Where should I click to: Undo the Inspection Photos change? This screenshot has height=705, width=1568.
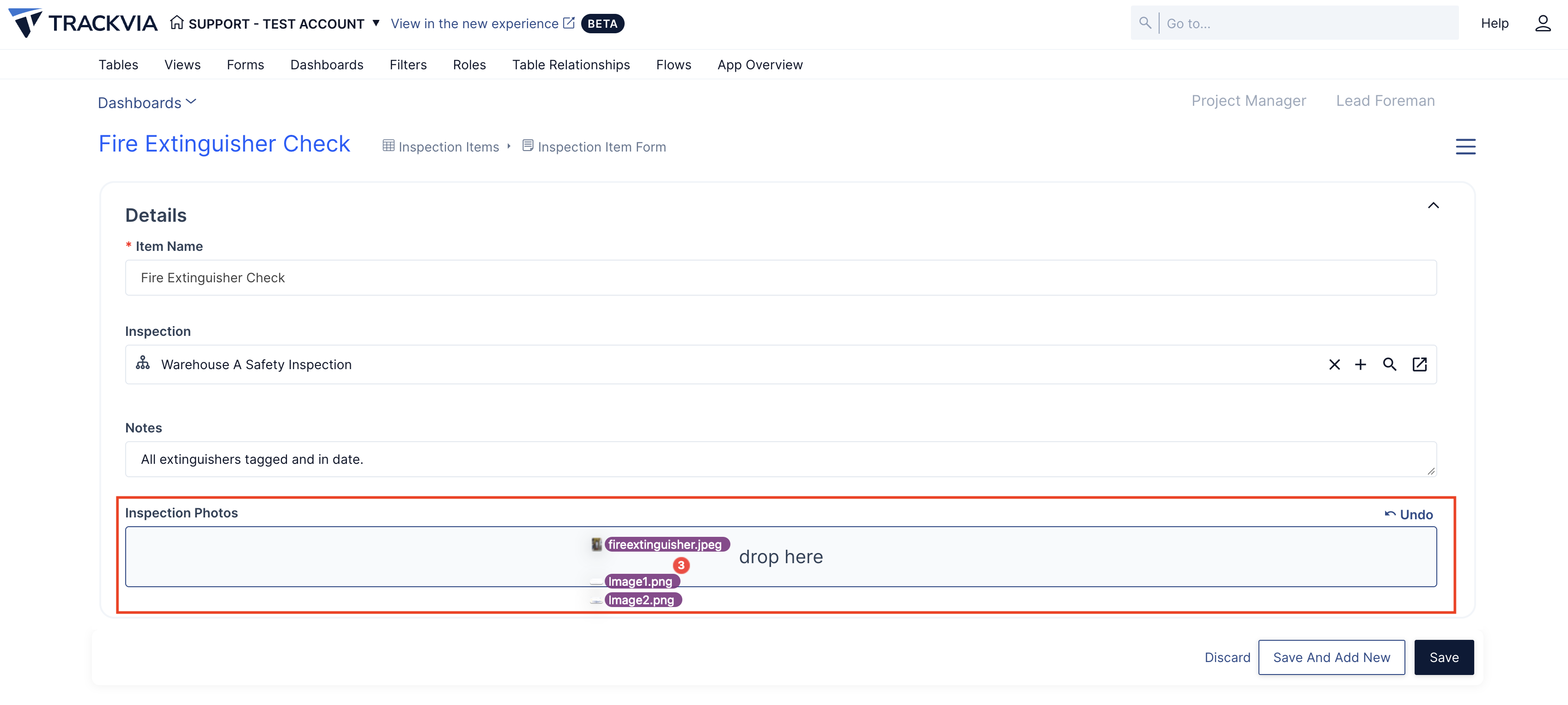(1409, 515)
